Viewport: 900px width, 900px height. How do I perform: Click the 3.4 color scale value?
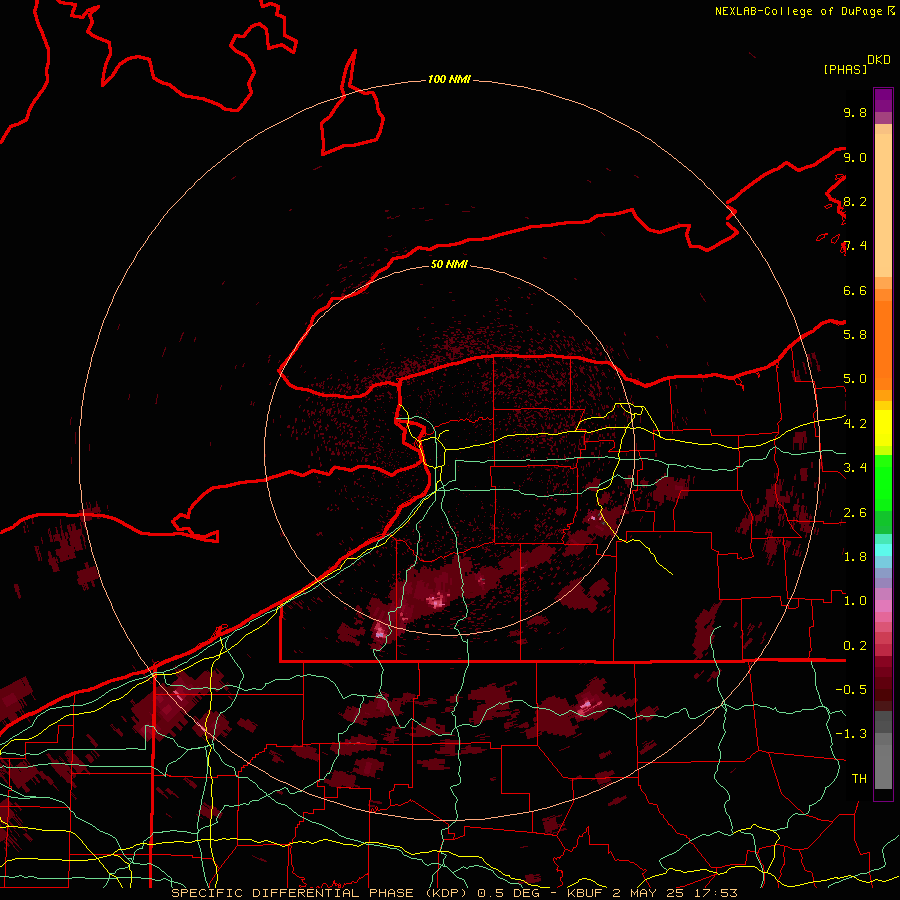point(855,467)
